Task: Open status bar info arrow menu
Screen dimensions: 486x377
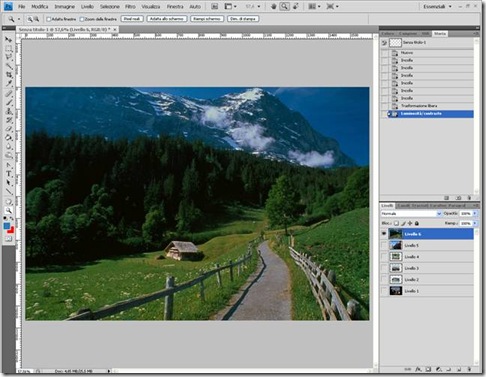Action: tap(109, 371)
